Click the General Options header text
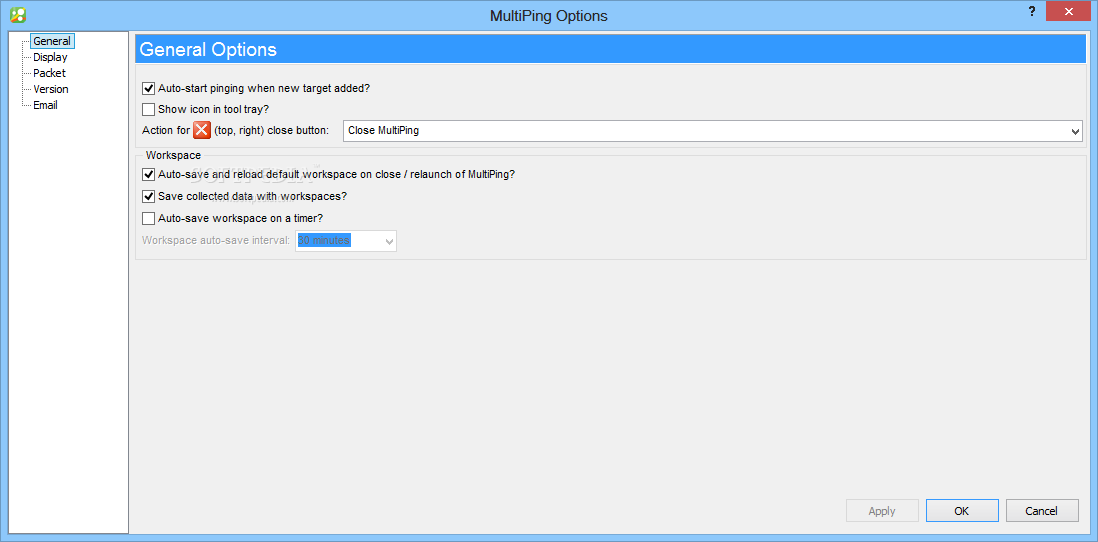The height and width of the screenshot is (542, 1098). (208, 50)
